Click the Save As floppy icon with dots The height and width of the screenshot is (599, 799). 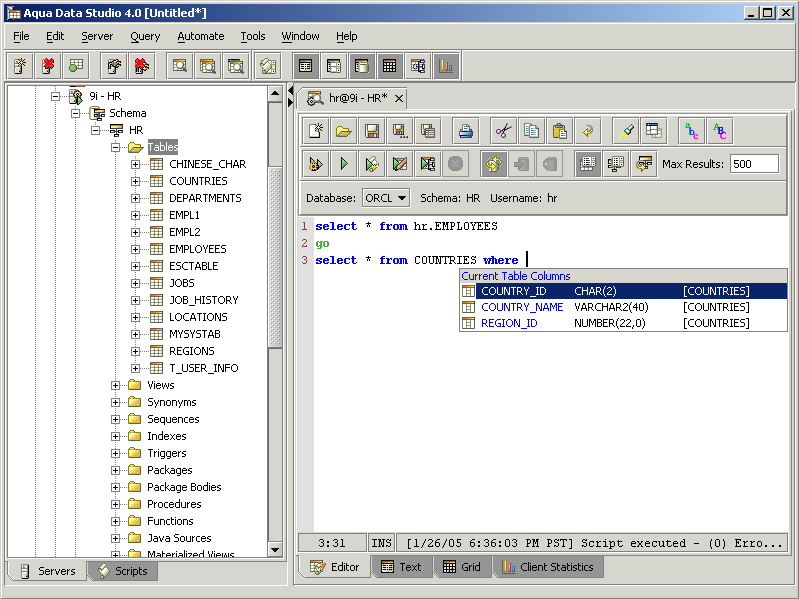400,131
